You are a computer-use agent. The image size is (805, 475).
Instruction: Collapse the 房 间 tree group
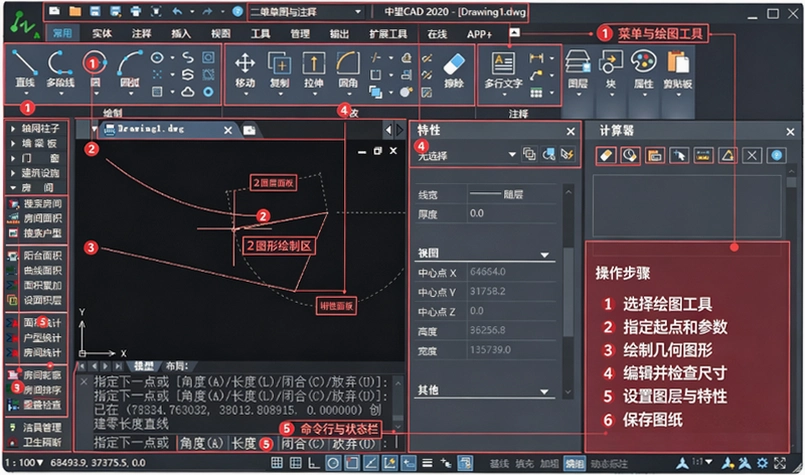pyautogui.click(x=13, y=188)
